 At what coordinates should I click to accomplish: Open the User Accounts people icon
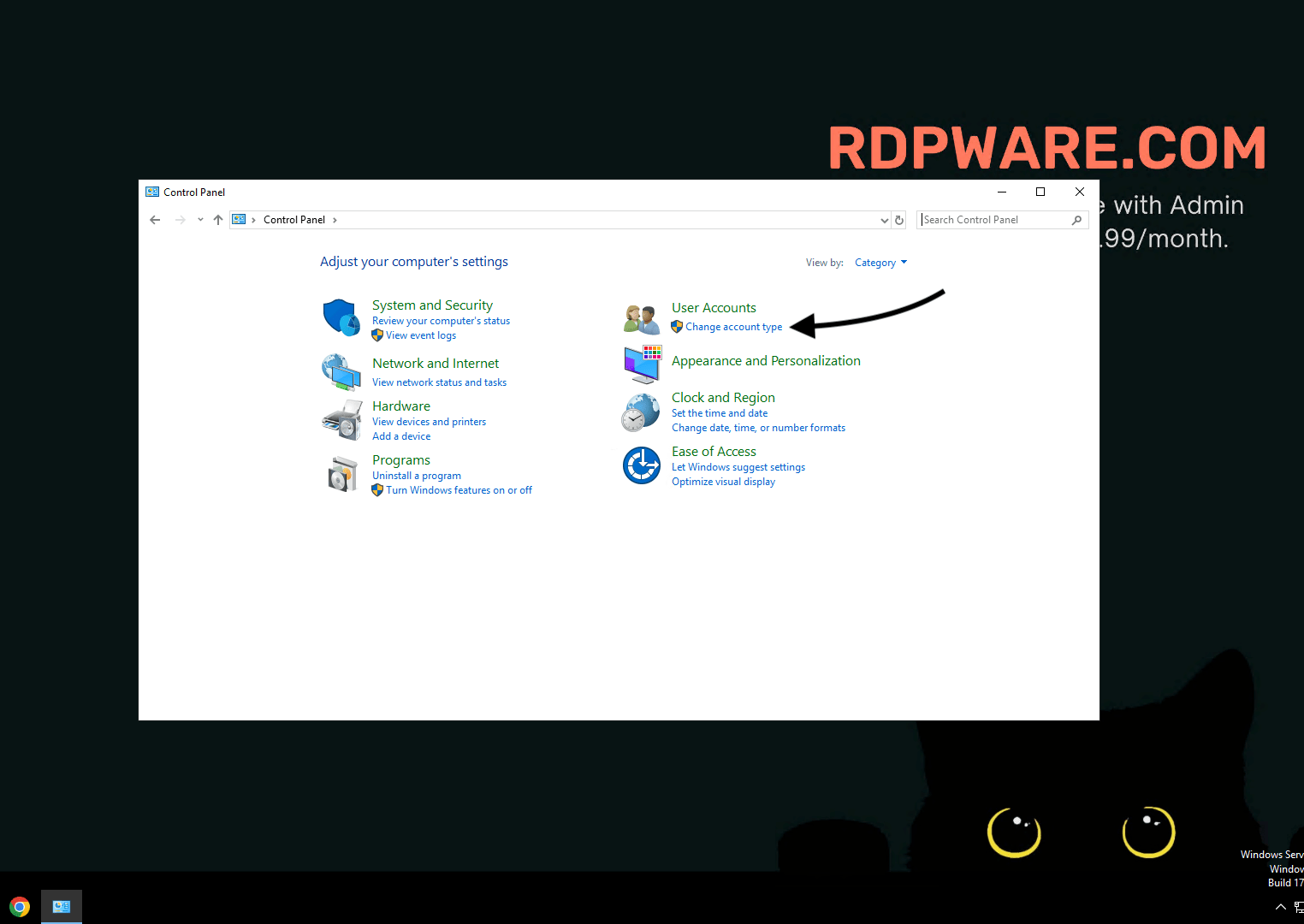tap(642, 319)
